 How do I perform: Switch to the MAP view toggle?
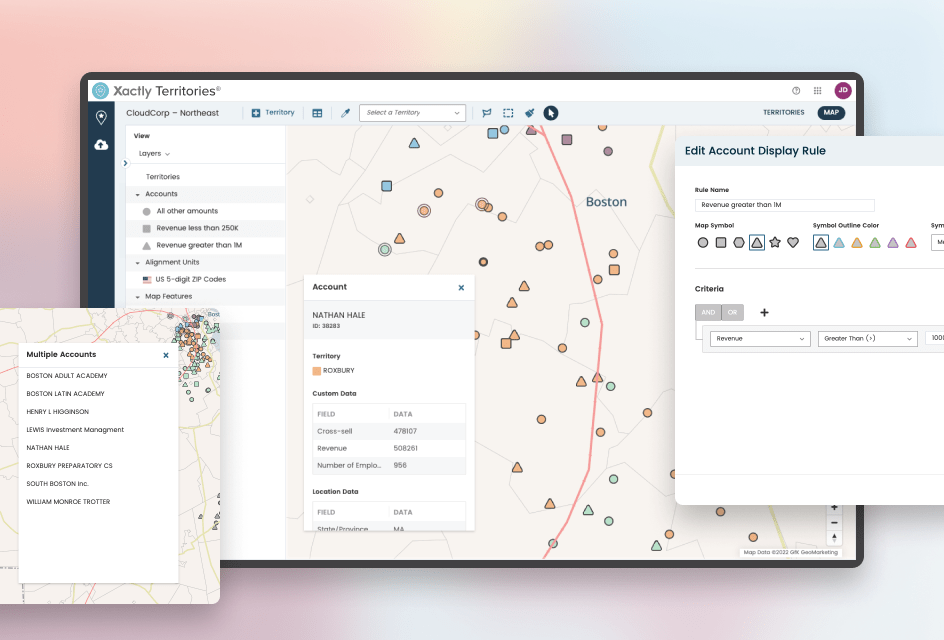pyautogui.click(x=831, y=113)
